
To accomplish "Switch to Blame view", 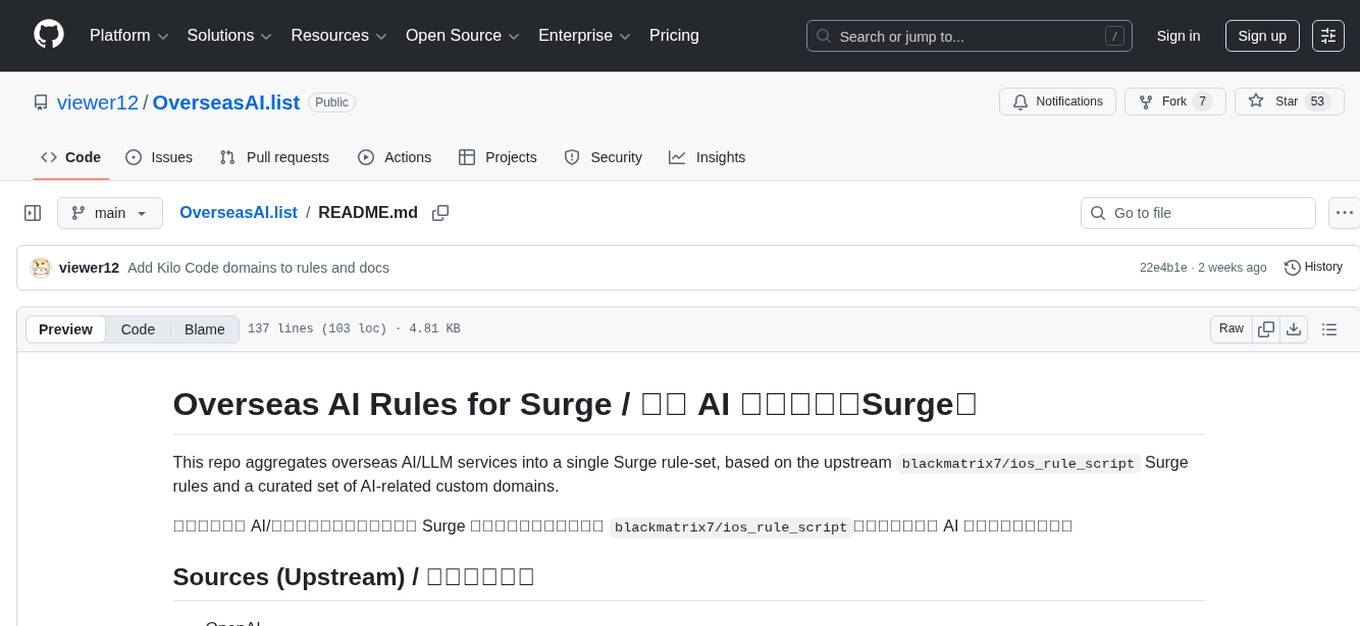I will point(204,329).
